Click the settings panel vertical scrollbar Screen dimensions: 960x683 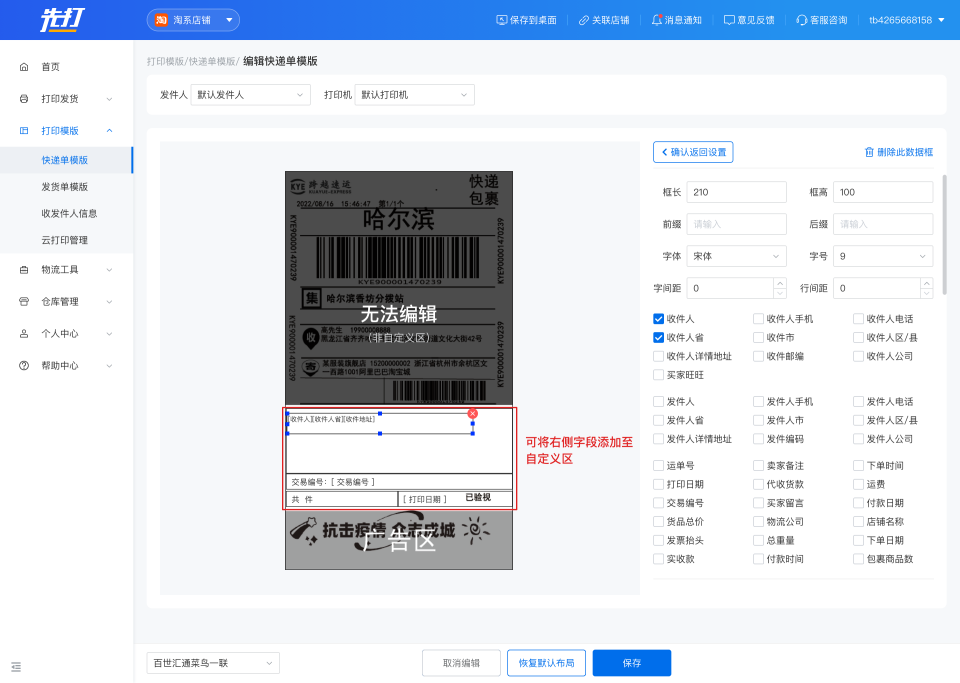944,235
